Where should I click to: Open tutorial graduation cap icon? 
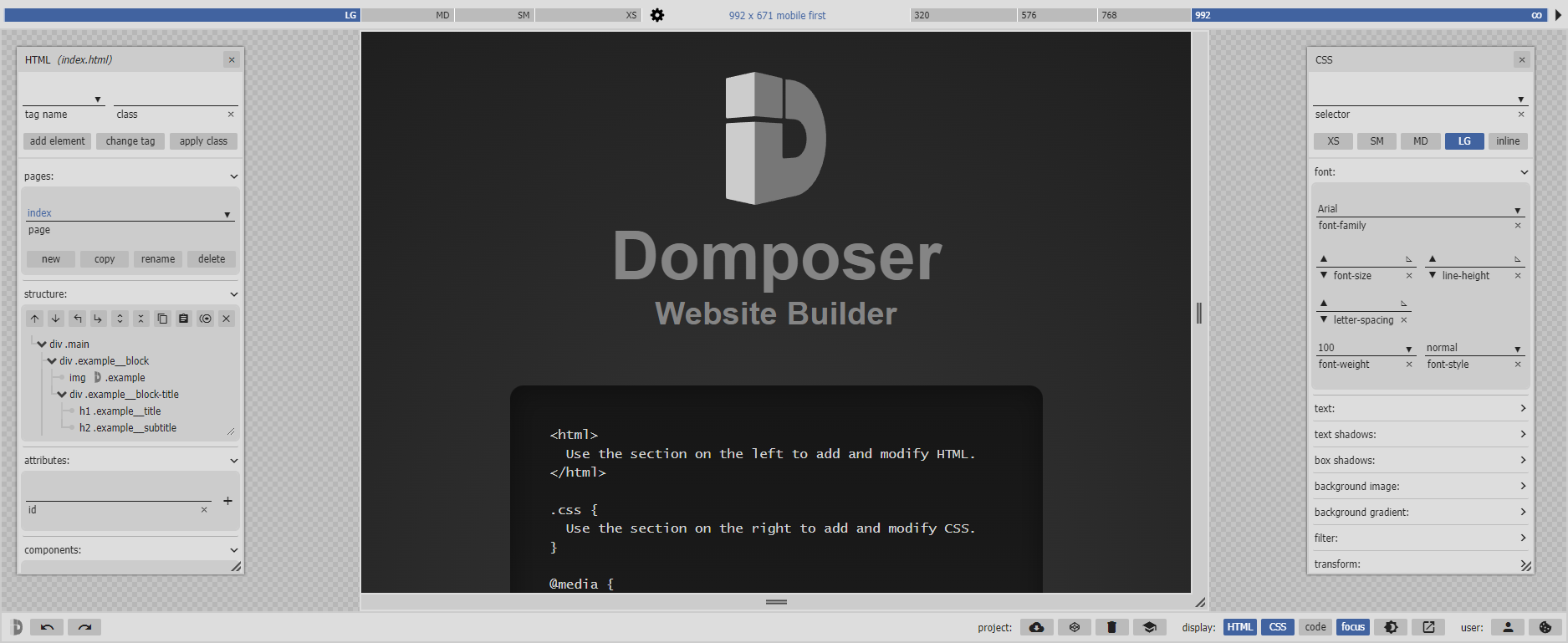(1150, 627)
